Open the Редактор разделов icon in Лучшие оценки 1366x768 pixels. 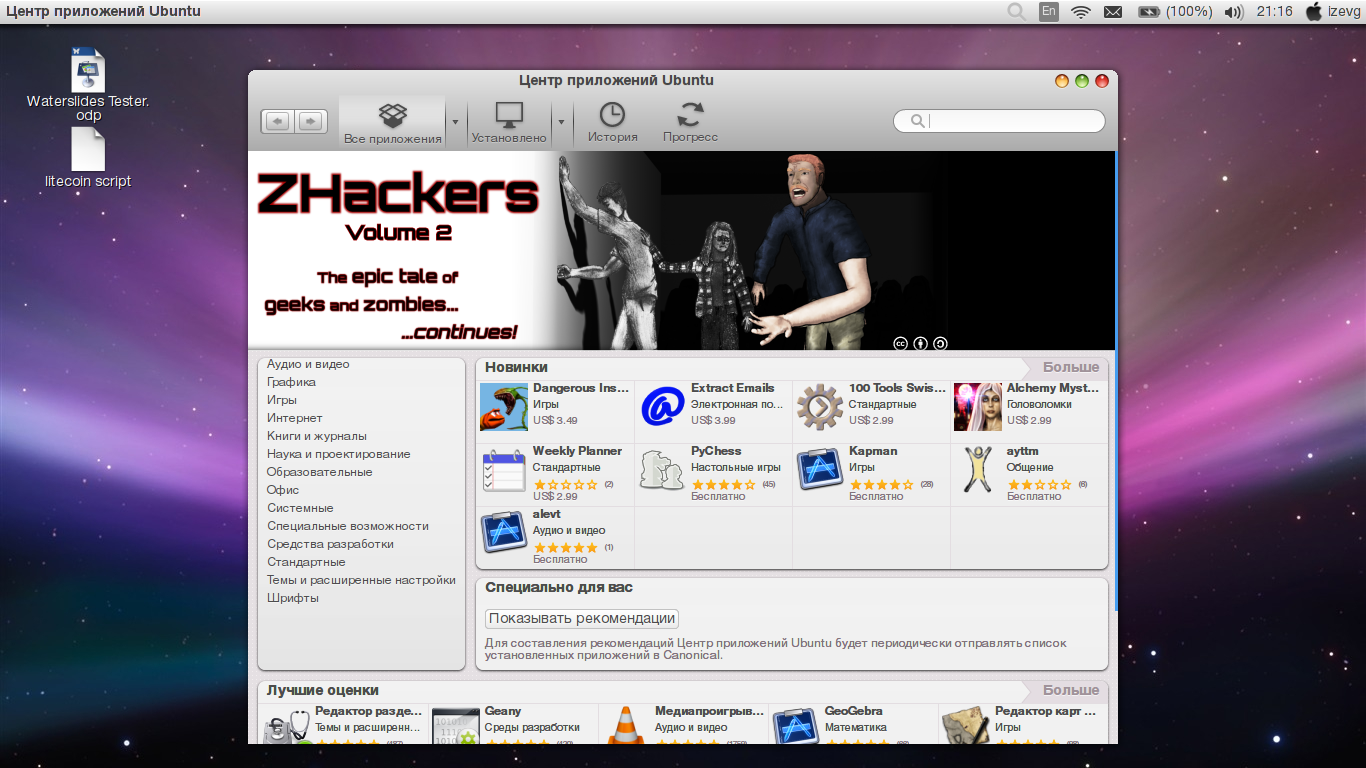[x=286, y=726]
